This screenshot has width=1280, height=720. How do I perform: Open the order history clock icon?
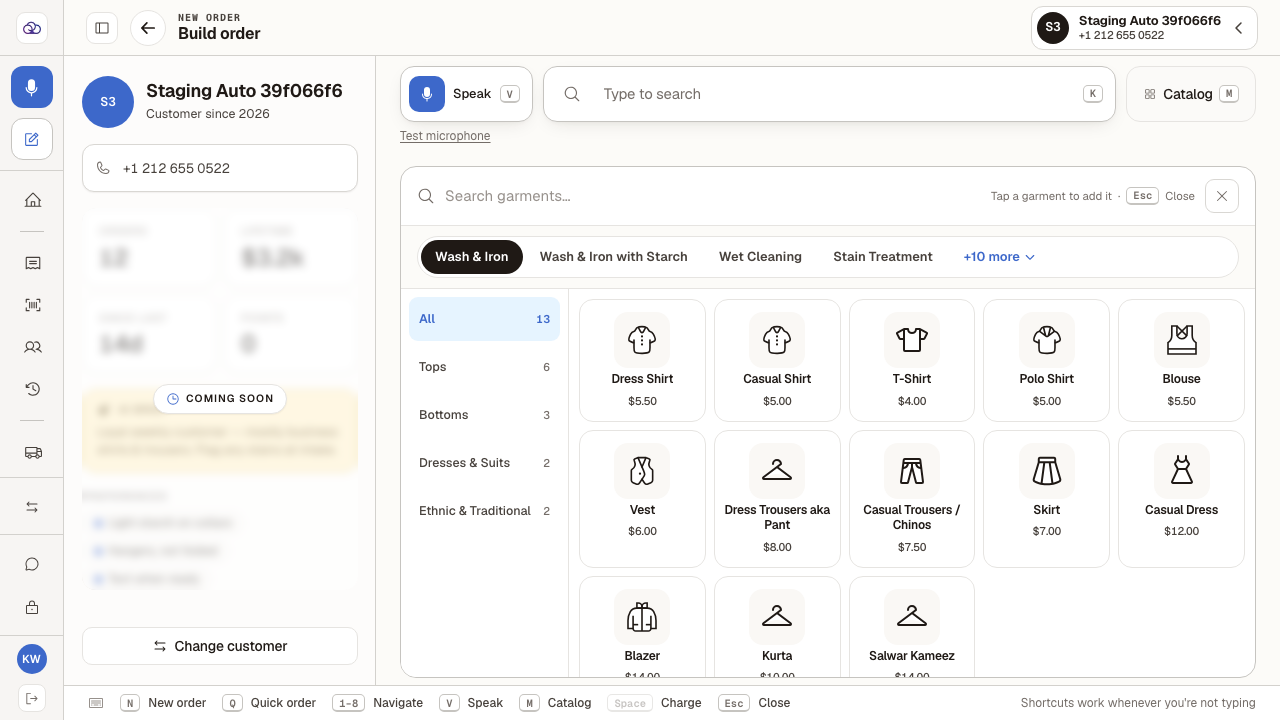point(32,389)
